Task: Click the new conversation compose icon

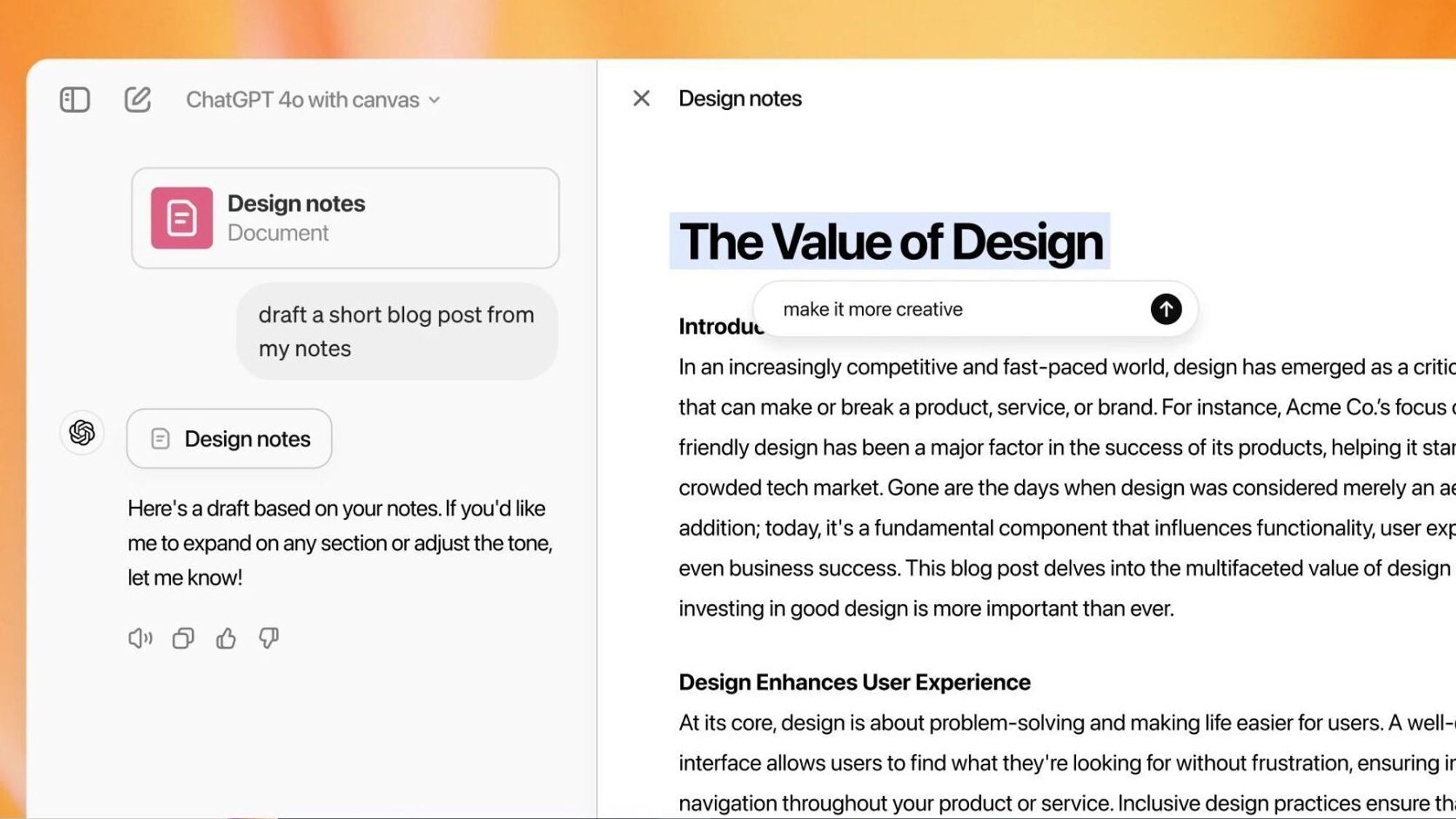Action: (137, 98)
